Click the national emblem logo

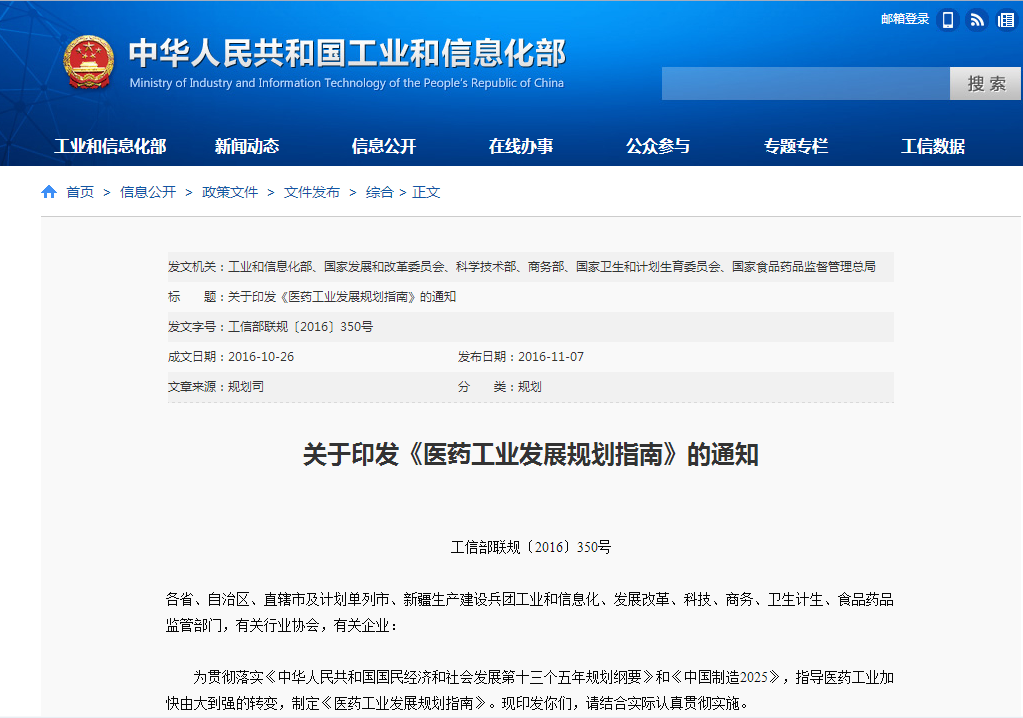pos(89,63)
